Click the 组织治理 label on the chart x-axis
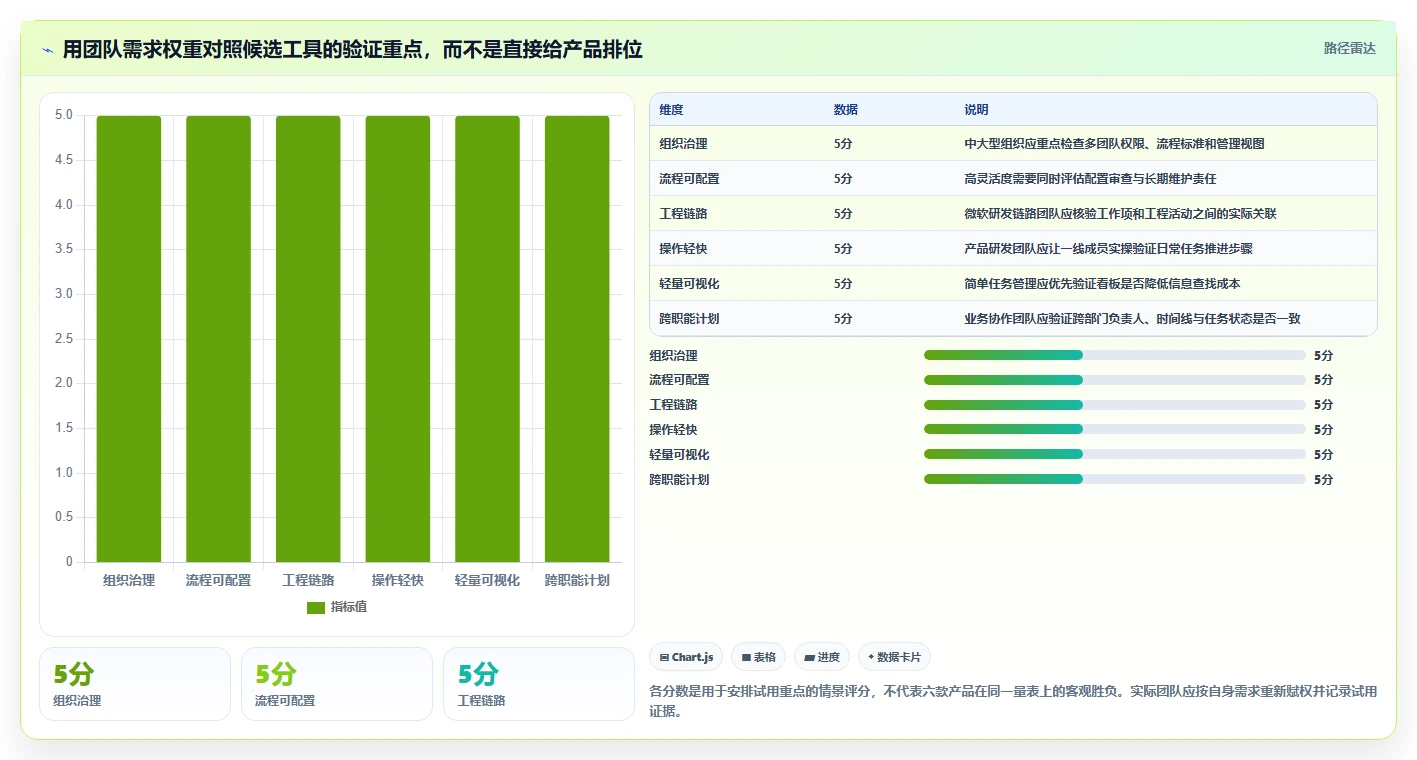Image resolution: width=1417 pixels, height=760 pixels. 129,580
